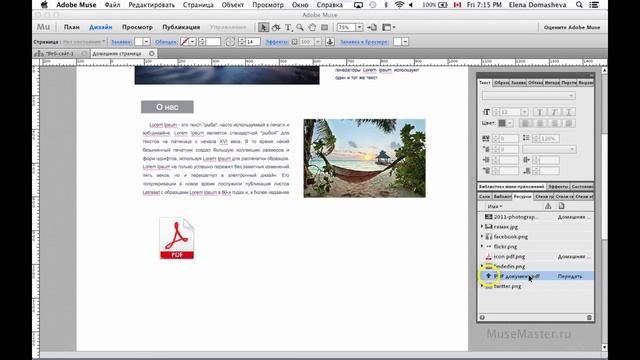
Task: Open the Apple menu
Action: coord(44,5)
